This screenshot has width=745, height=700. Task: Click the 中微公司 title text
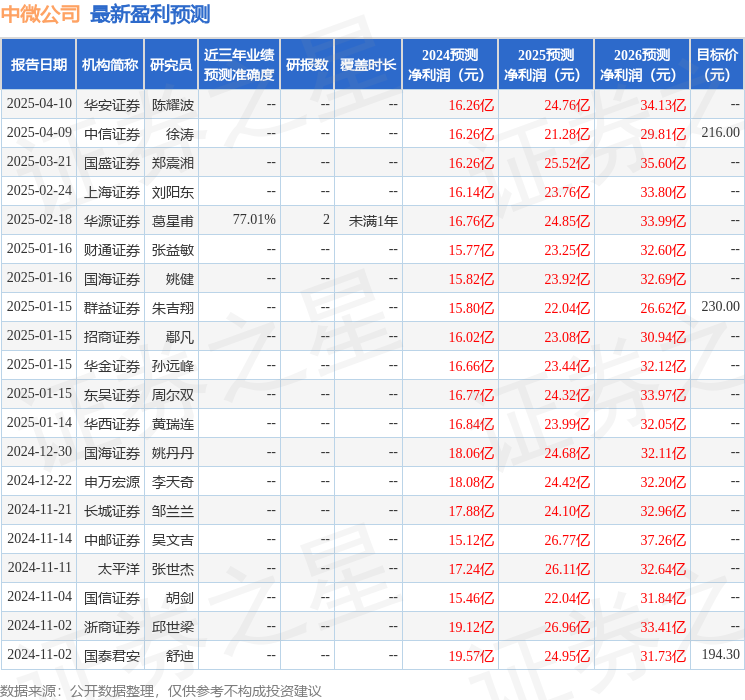coord(41,14)
